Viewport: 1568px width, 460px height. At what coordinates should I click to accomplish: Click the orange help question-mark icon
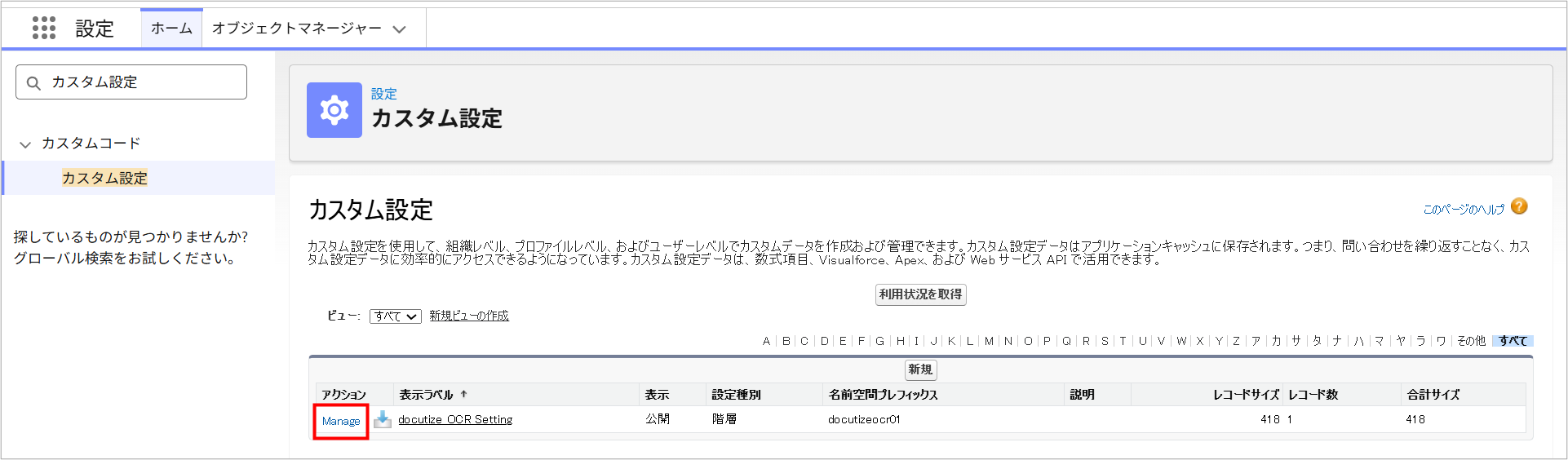coord(1519,206)
